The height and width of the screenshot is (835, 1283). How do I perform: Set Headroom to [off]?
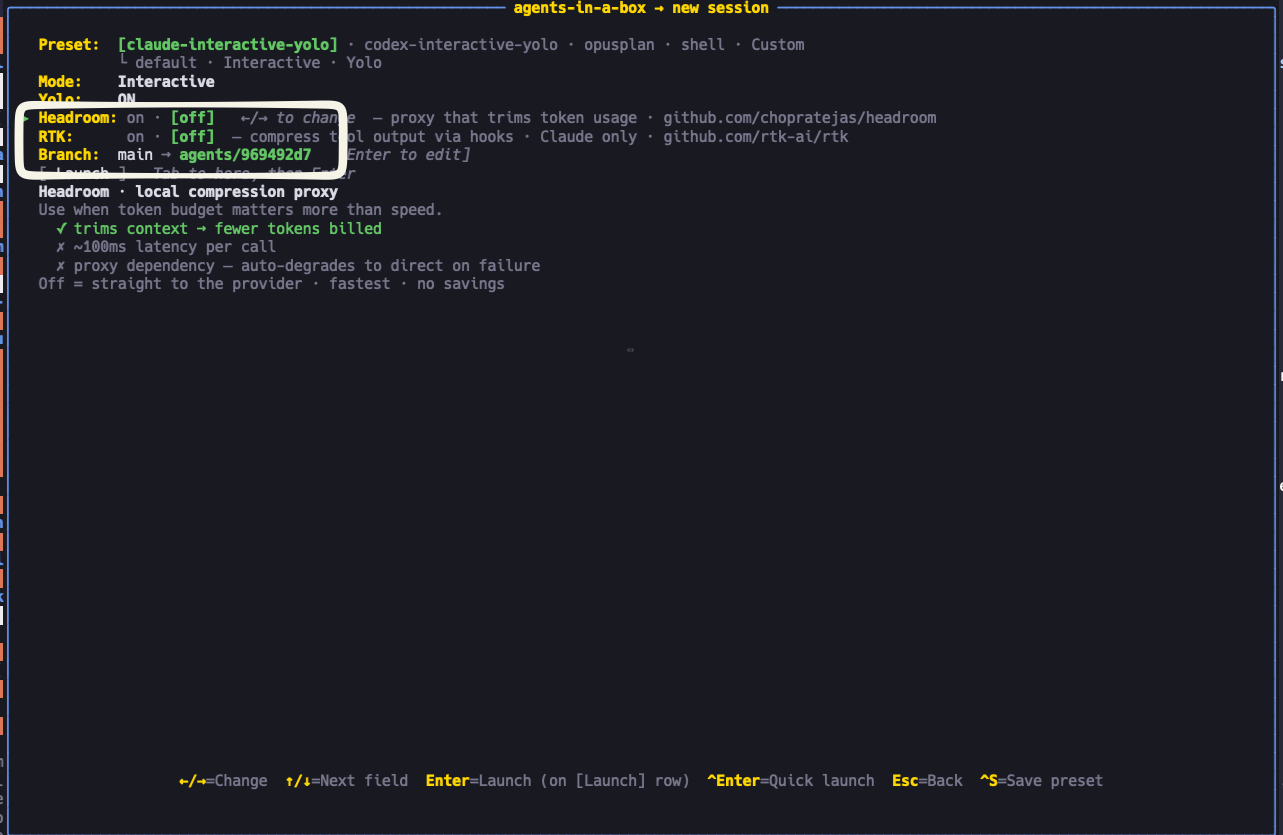pos(193,118)
